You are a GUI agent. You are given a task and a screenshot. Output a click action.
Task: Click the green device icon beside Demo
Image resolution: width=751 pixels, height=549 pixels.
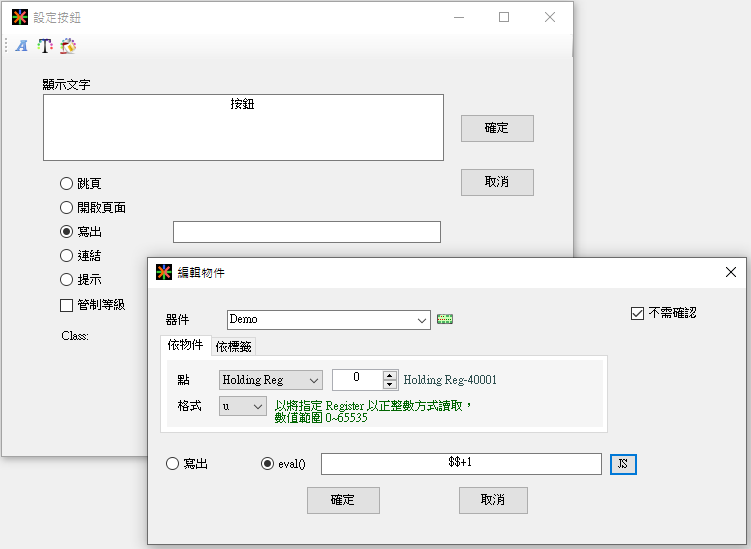tap(445, 320)
